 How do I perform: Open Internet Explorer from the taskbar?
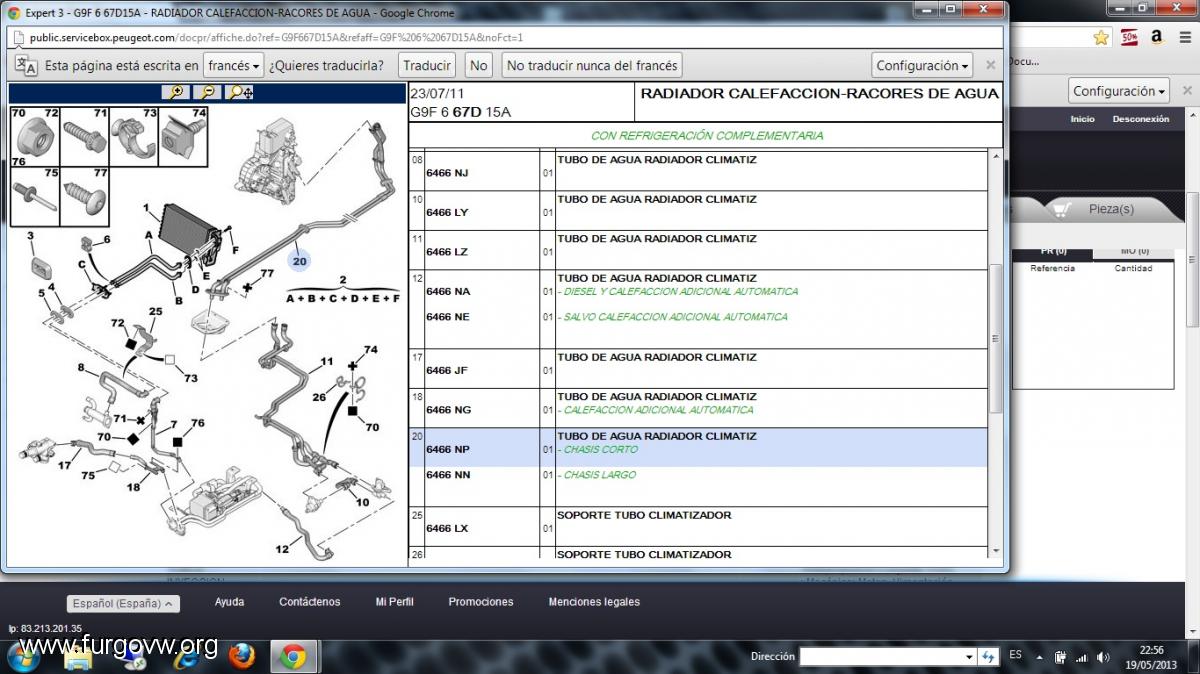[x=186, y=656]
